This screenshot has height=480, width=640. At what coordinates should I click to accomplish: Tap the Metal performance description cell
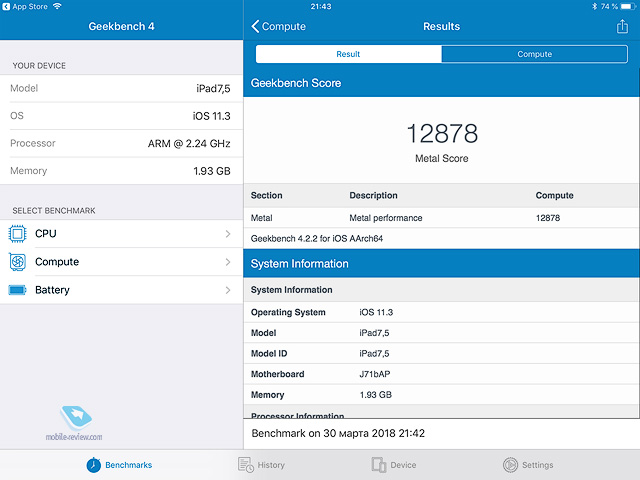click(386, 218)
